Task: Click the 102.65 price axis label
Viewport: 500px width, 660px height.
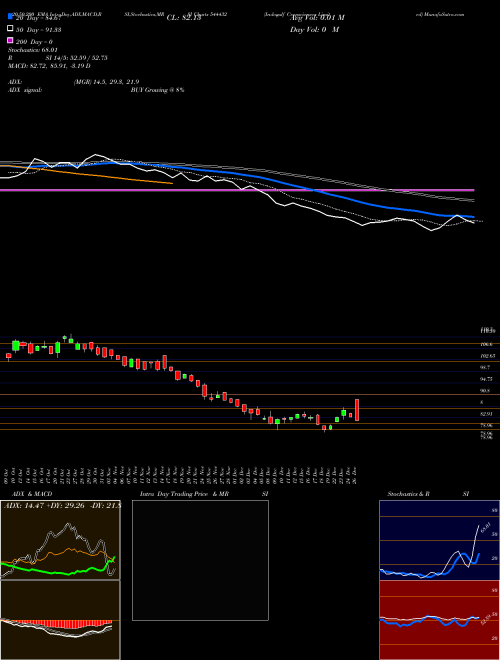Action: 487,356
